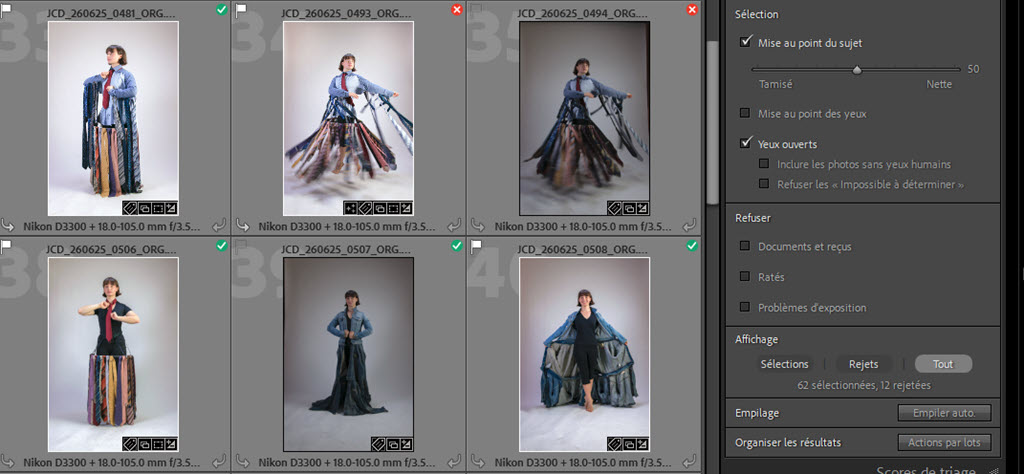The width and height of the screenshot is (1024, 474).
Task: Click the file name JCD_260625_0507_ORG
Action: [348, 249]
